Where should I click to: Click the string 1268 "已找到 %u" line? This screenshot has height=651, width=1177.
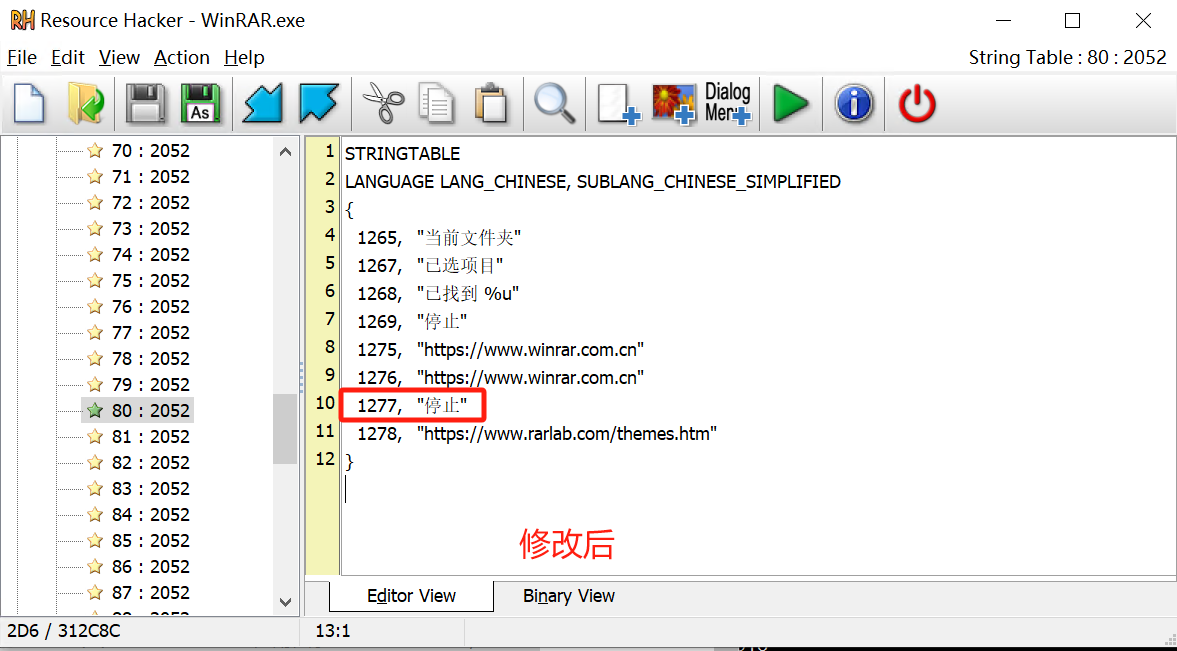438,294
